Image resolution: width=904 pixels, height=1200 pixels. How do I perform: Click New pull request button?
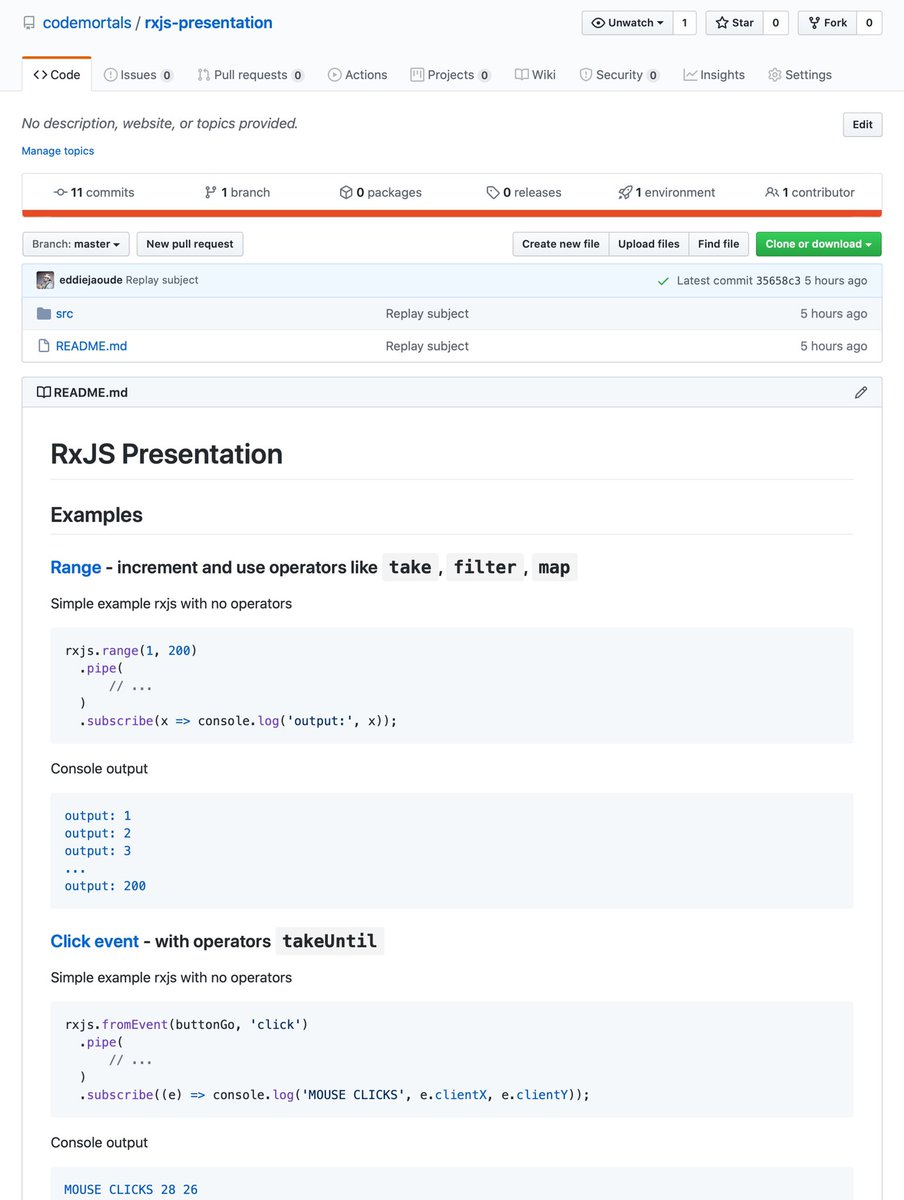click(190, 244)
